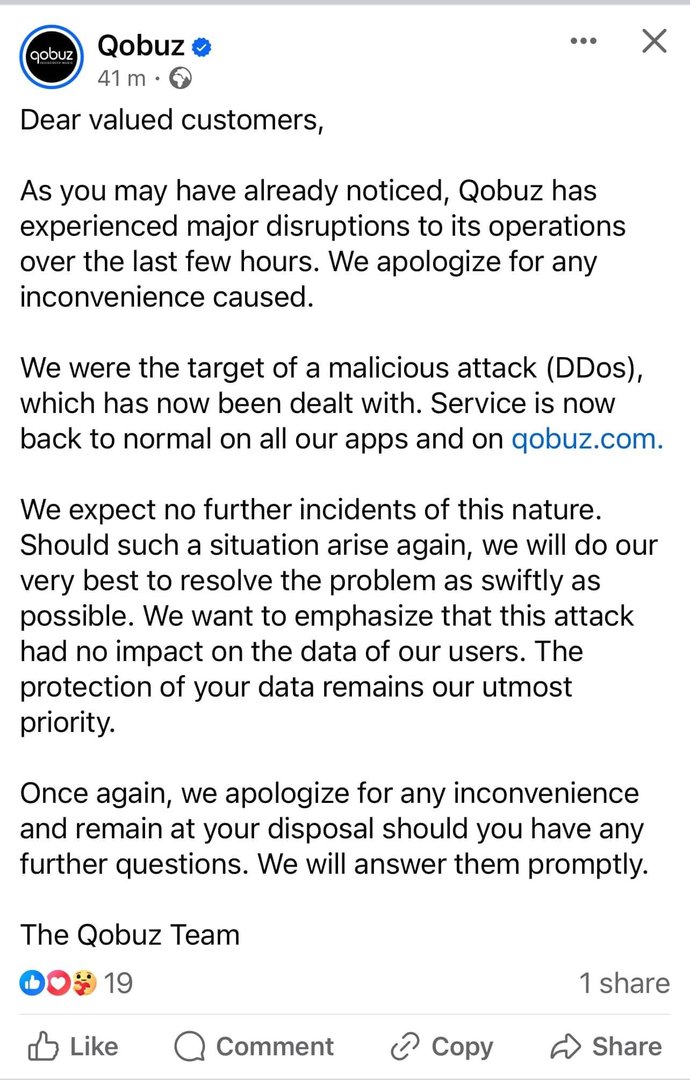Open the three-dot post options menu

point(583,41)
